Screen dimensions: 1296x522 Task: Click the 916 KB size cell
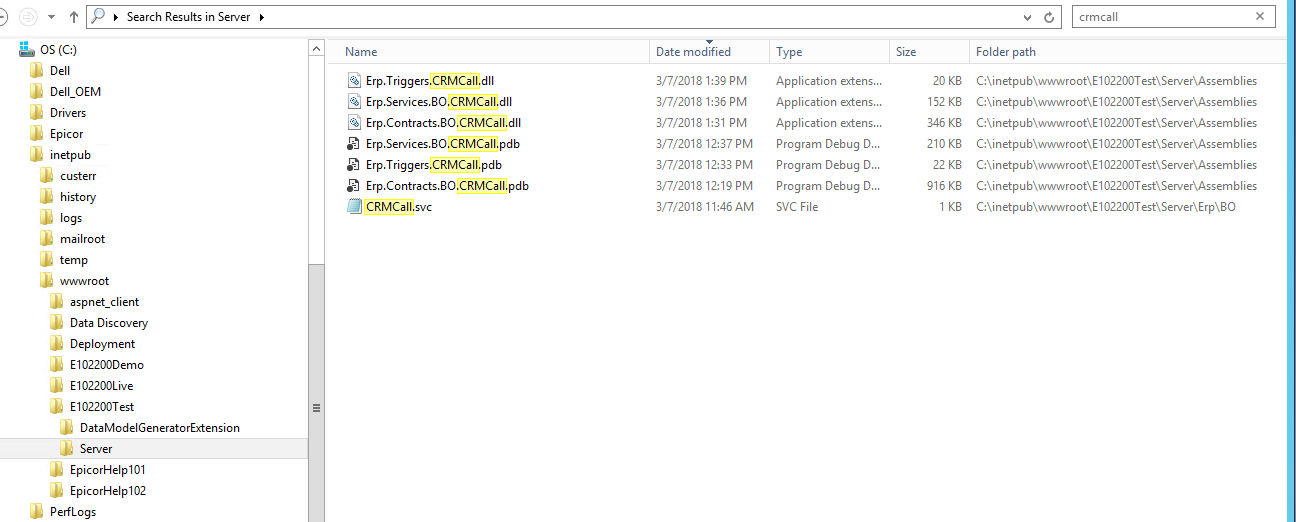944,185
